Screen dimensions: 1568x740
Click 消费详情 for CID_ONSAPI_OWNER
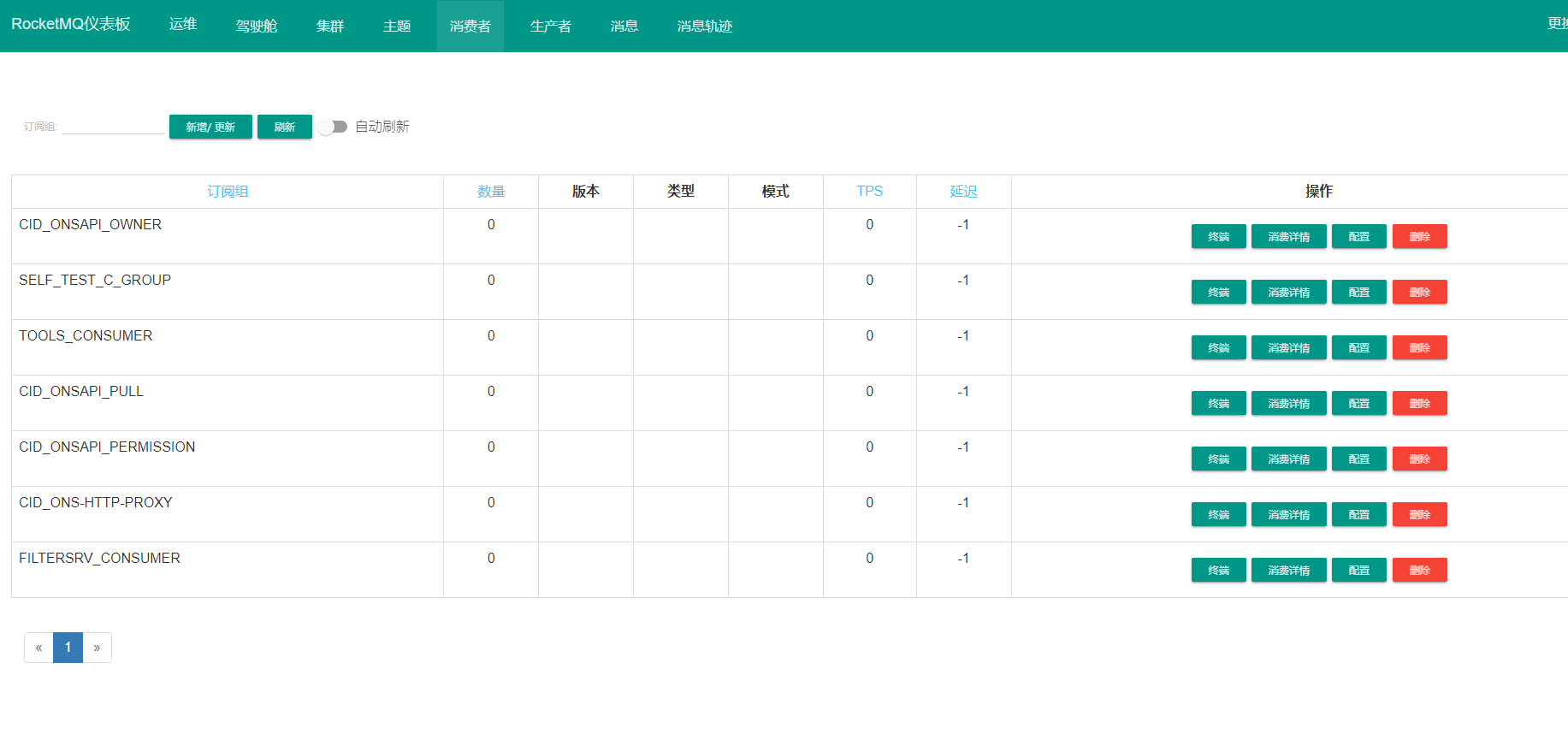pos(1289,236)
